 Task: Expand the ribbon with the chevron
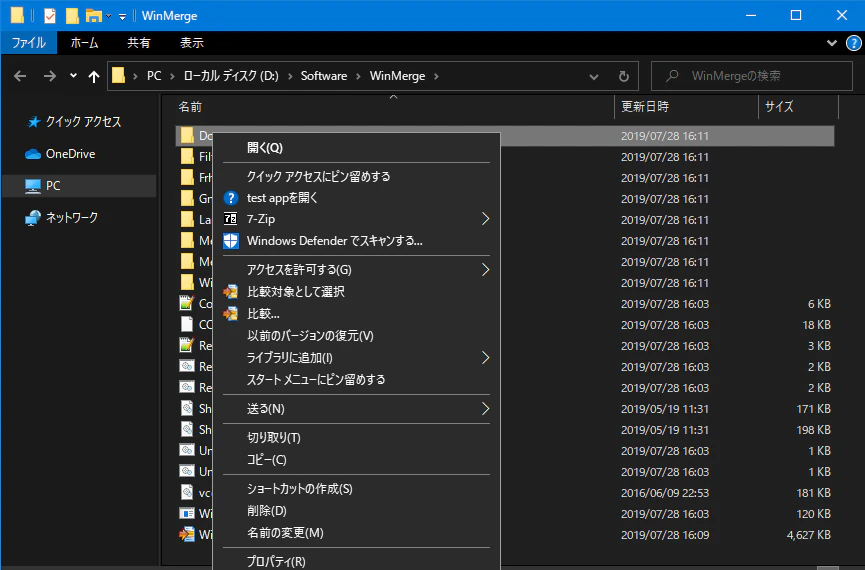tap(831, 43)
